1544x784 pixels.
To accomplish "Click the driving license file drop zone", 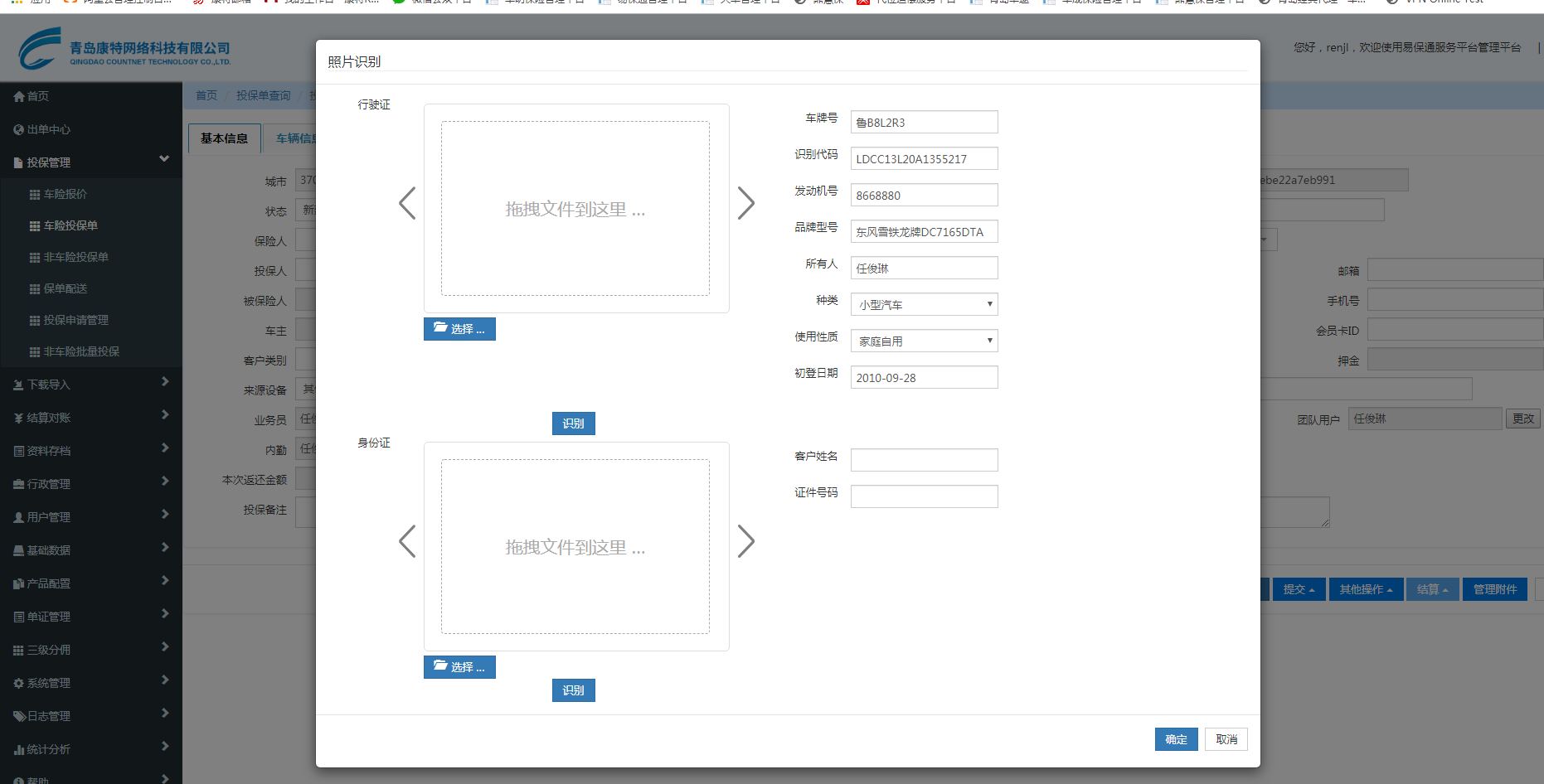I will click(x=575, y=209).
